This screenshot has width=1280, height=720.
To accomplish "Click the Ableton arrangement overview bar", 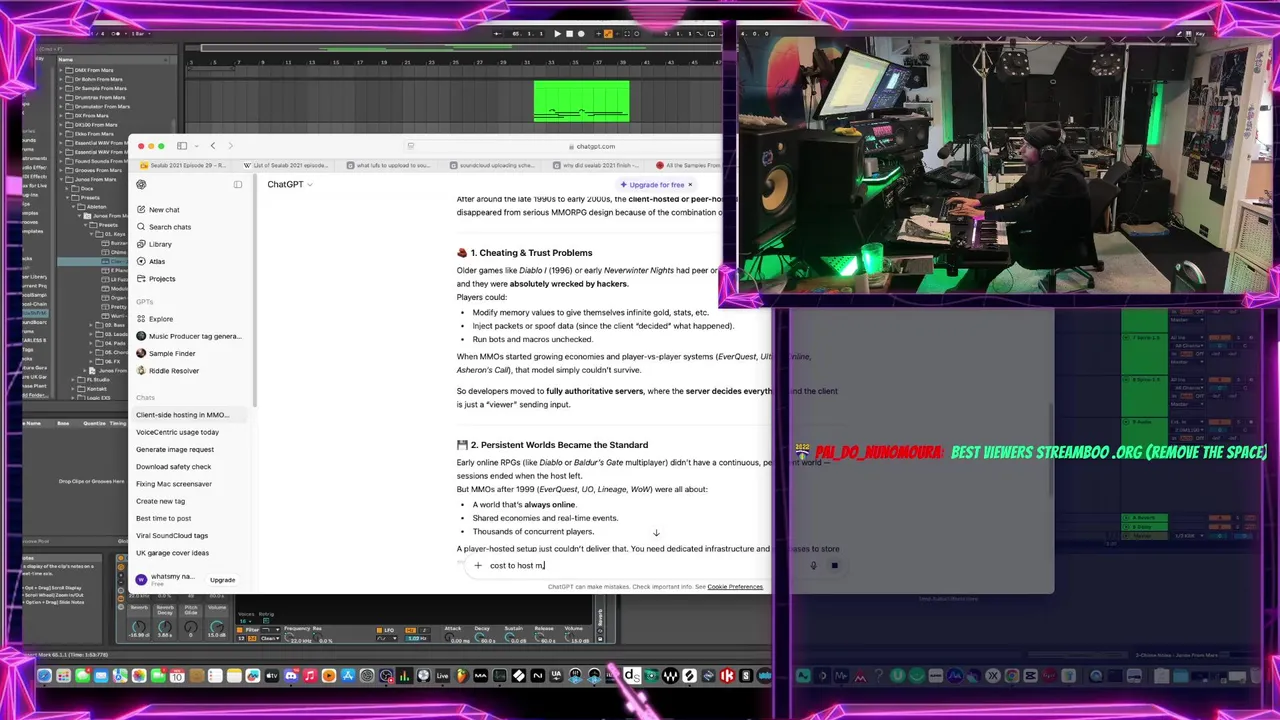I will [460, 47].
